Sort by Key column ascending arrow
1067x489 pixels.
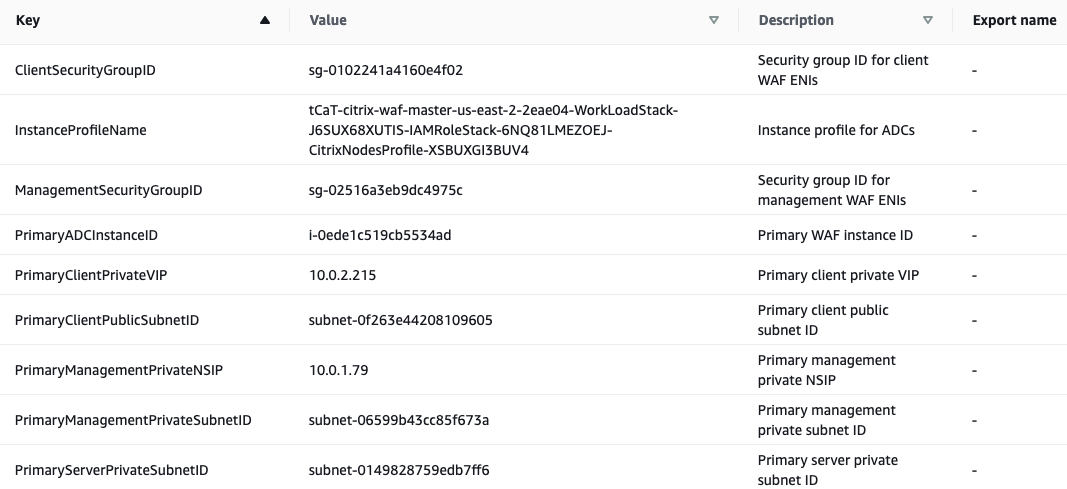coord(265,20)
